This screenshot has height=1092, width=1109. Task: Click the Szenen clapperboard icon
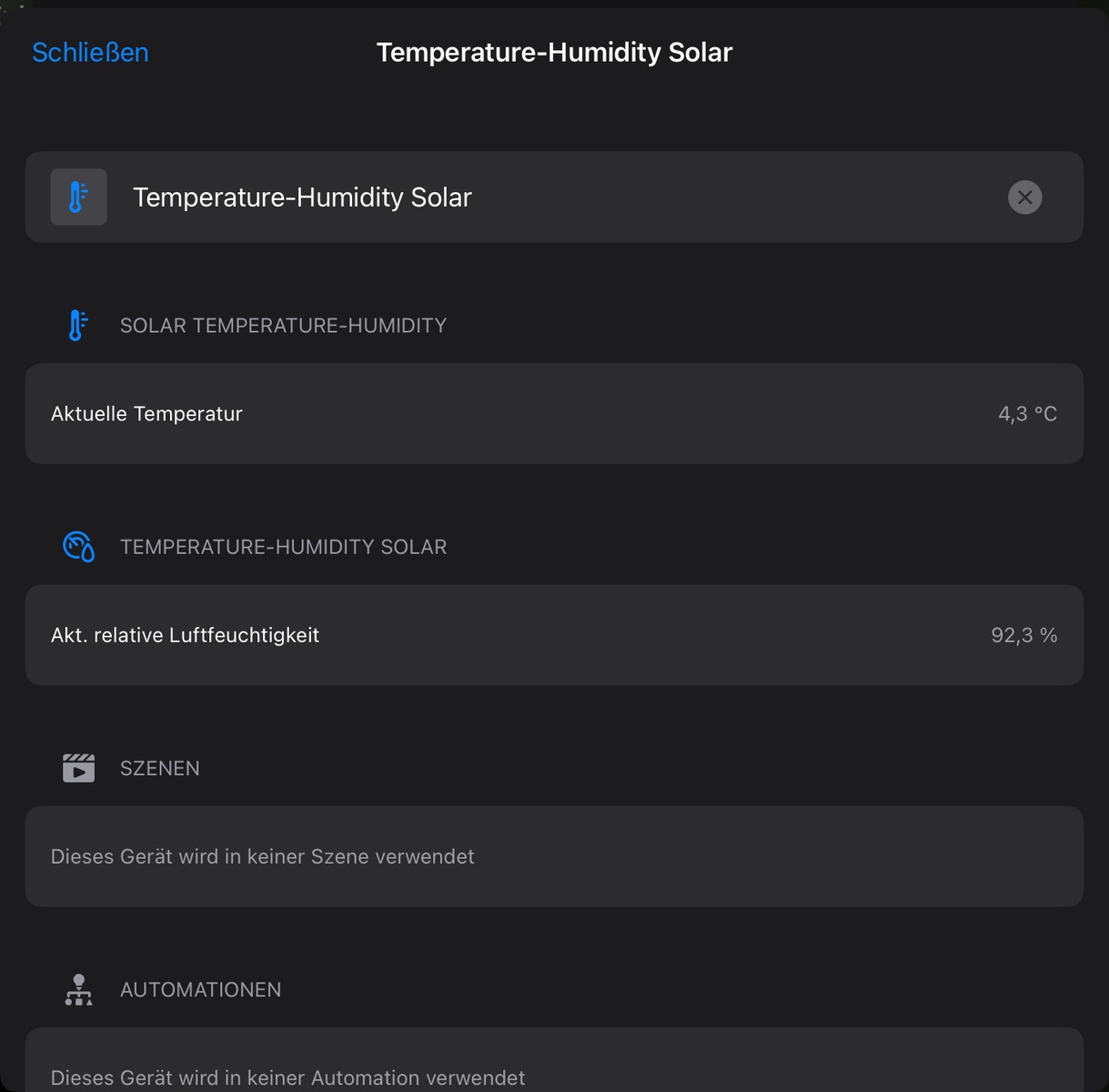tap(79, 768)
